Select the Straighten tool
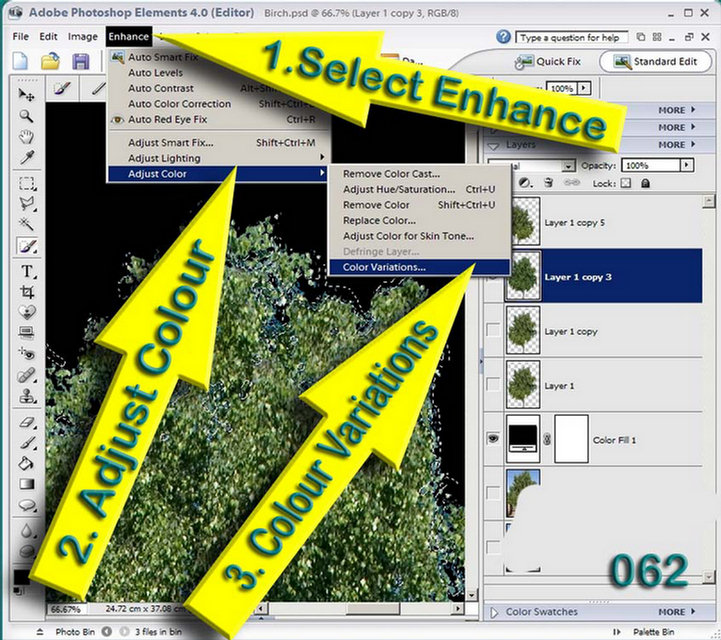Screen dimensions: 721x640 (x=27, y=332)
